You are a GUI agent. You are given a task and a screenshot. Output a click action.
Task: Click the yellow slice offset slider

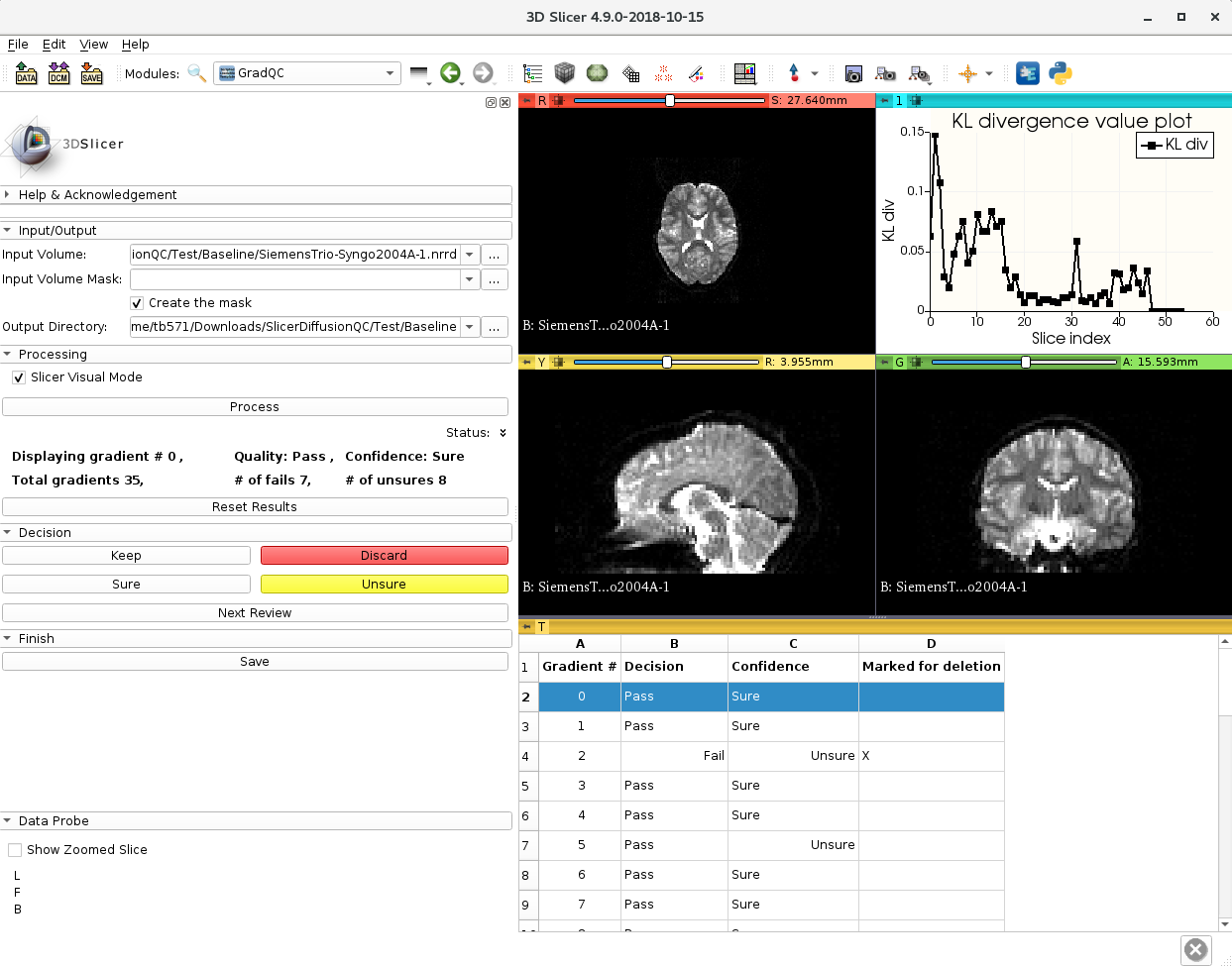(x=666, y=363)
